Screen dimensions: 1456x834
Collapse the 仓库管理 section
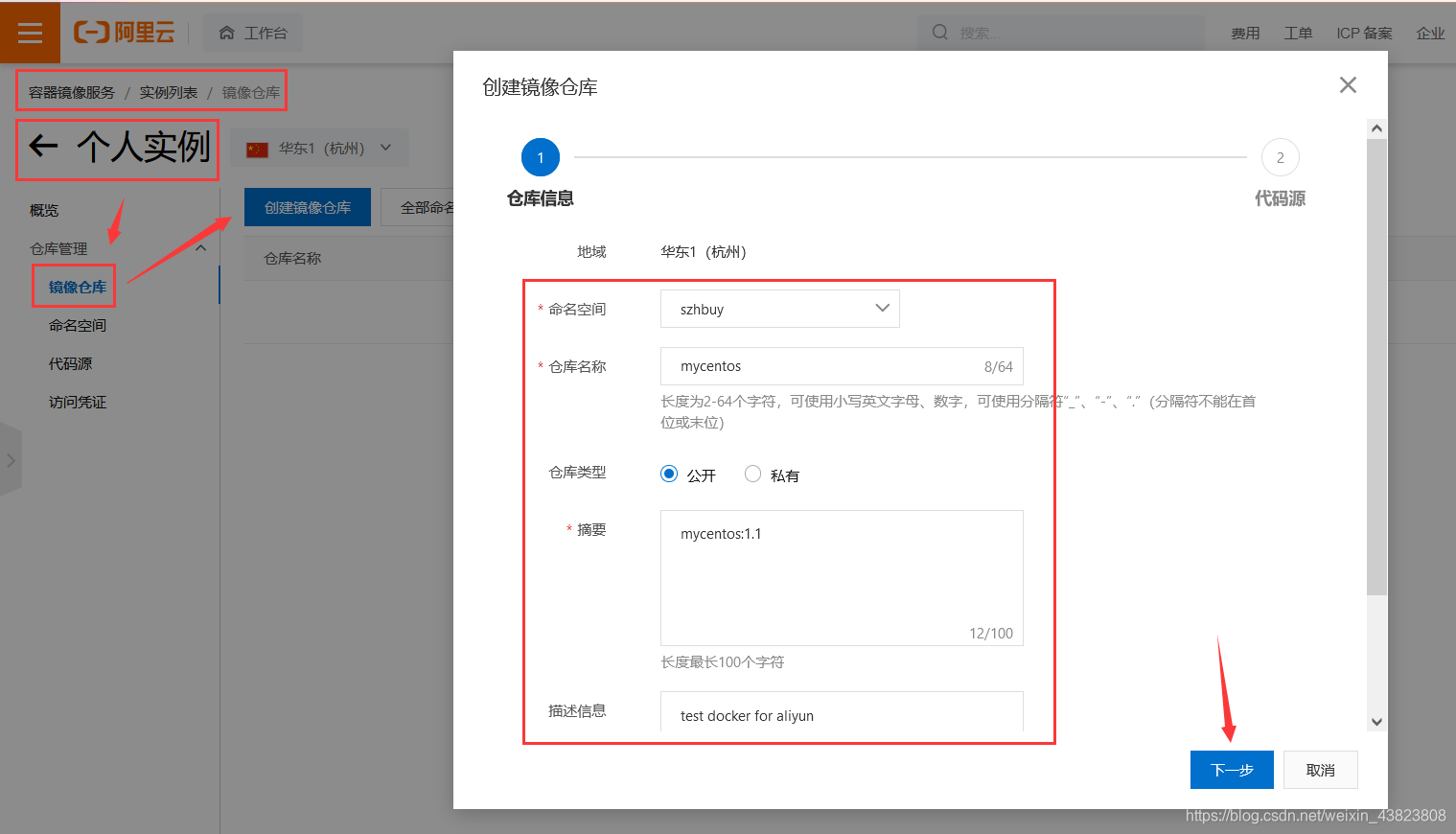(x=201, y=248)
